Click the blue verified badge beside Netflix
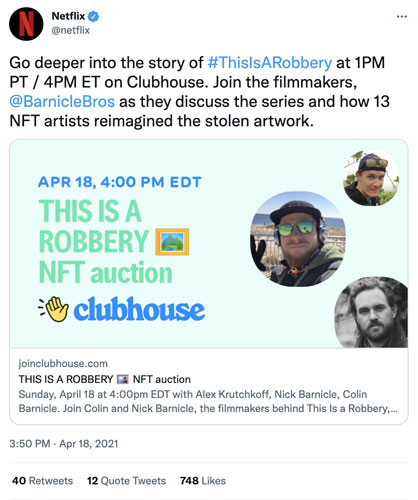This screenshot has height=500, width=418. [93, 16]
